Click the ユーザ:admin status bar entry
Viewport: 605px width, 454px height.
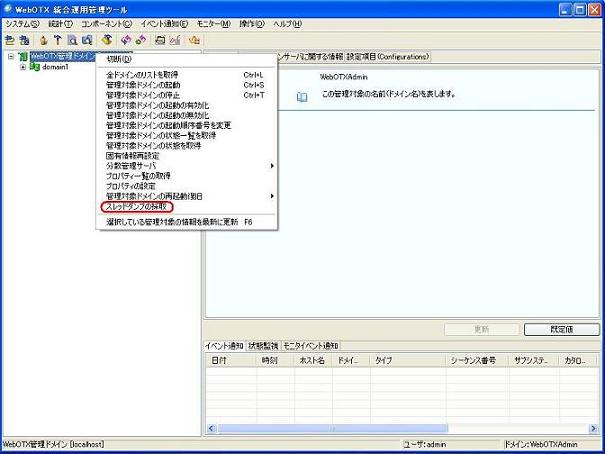tap(424, 444)
